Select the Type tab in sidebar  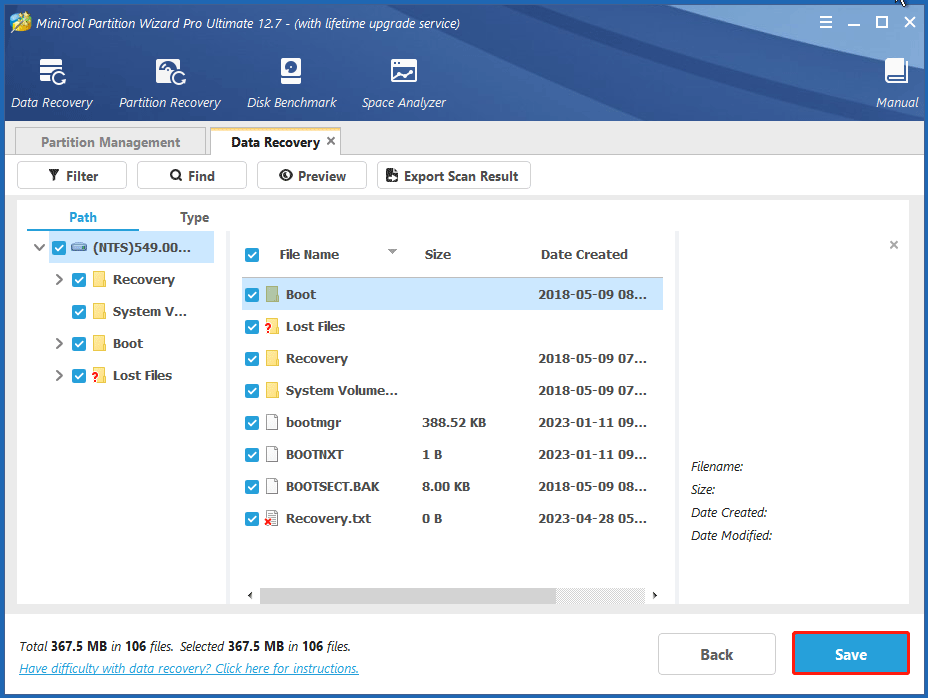click(194, 217)
